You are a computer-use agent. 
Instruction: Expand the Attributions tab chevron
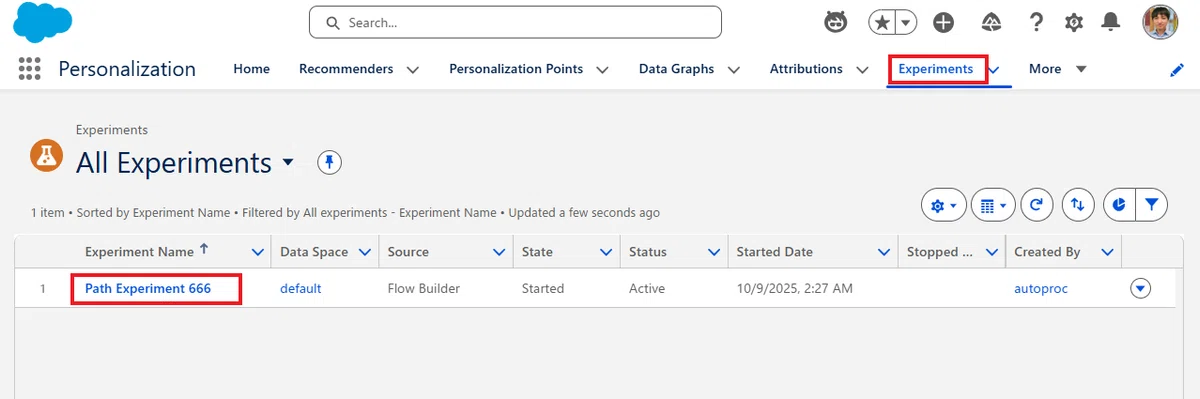click(x=862, y=70)
